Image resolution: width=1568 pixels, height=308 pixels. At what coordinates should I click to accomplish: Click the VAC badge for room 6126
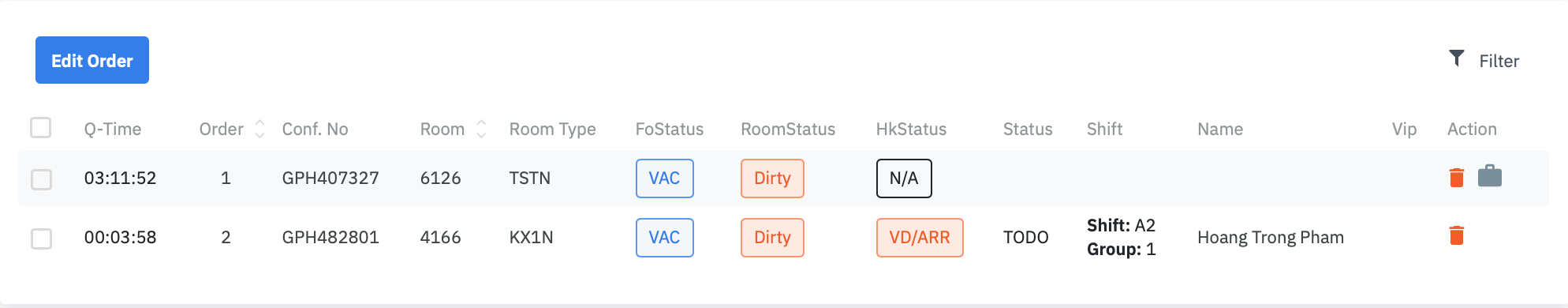tap(665, 178)
